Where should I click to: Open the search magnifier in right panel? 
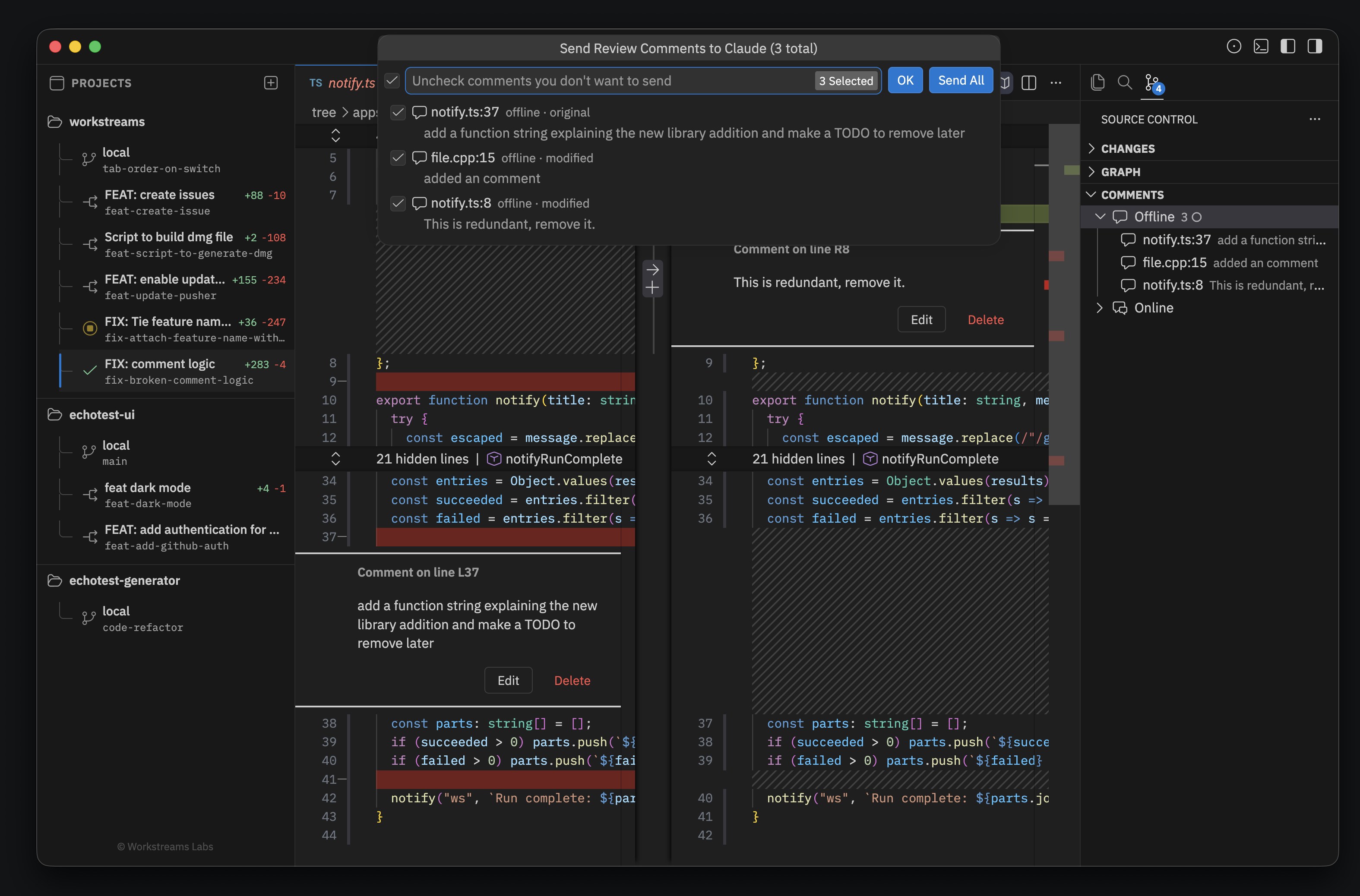[1124, 83]
